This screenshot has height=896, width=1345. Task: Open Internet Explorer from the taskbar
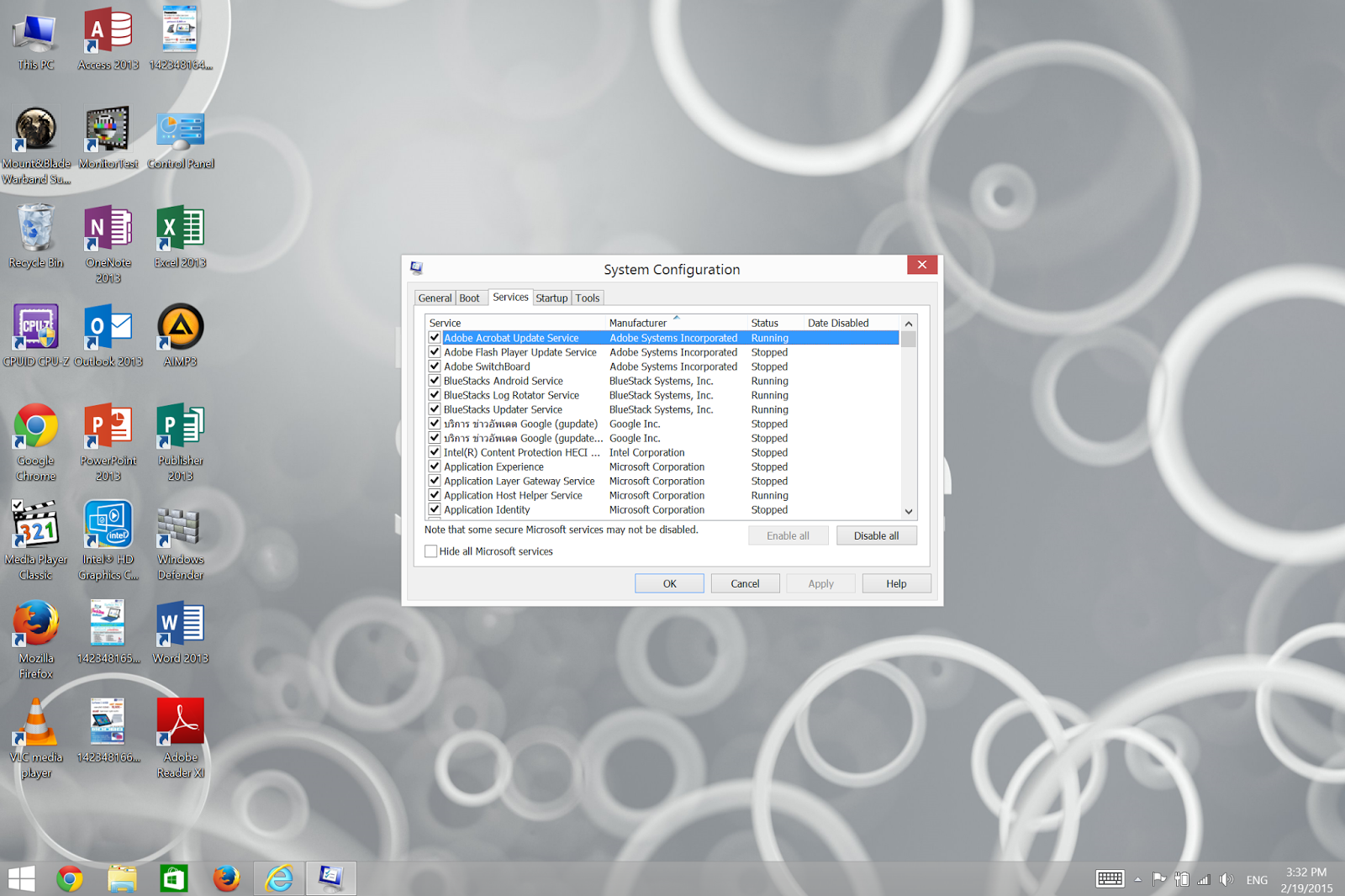tap(279, 878)
